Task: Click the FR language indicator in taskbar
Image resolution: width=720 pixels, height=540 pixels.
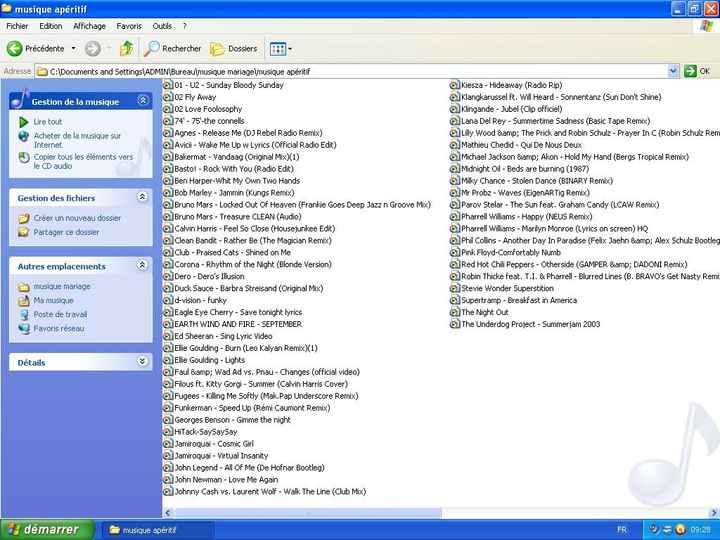Action: point(622,530)
